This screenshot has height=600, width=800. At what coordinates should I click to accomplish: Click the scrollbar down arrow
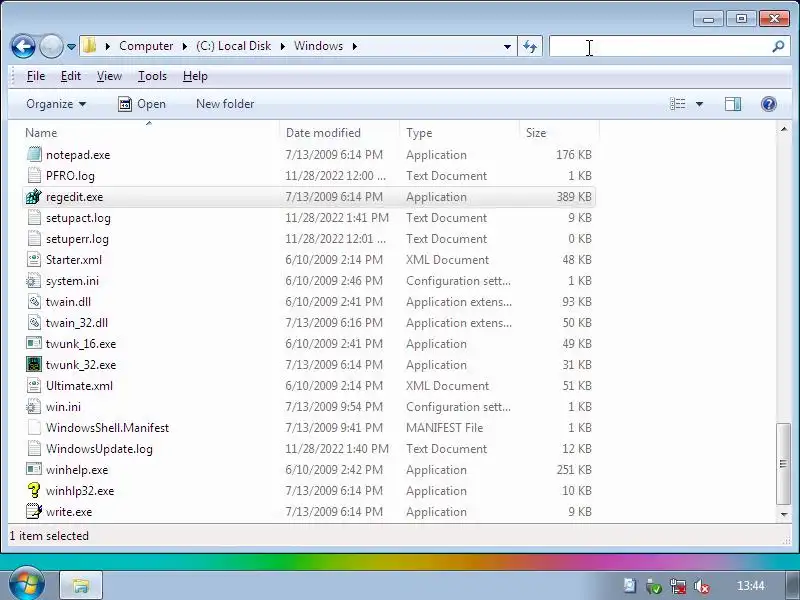(x=784, y=514)
